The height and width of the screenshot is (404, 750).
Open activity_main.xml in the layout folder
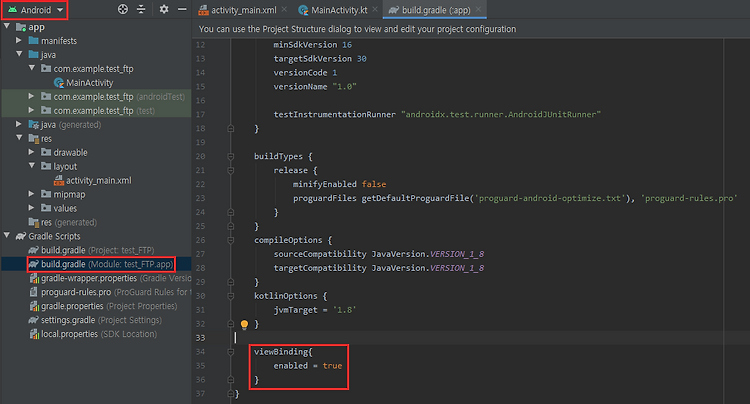click(x=99, y=180)
